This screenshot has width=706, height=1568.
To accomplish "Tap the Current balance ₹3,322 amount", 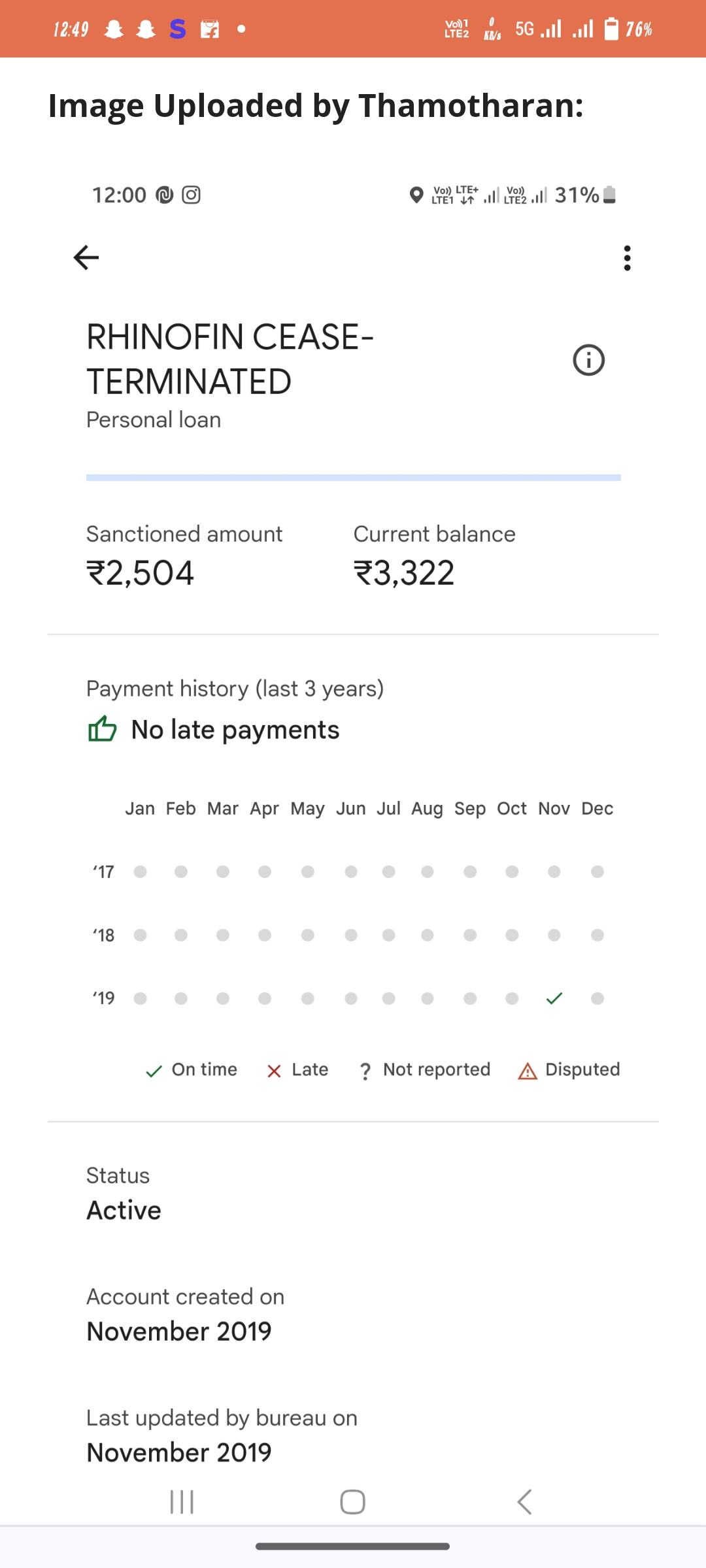I will point(404,573).
